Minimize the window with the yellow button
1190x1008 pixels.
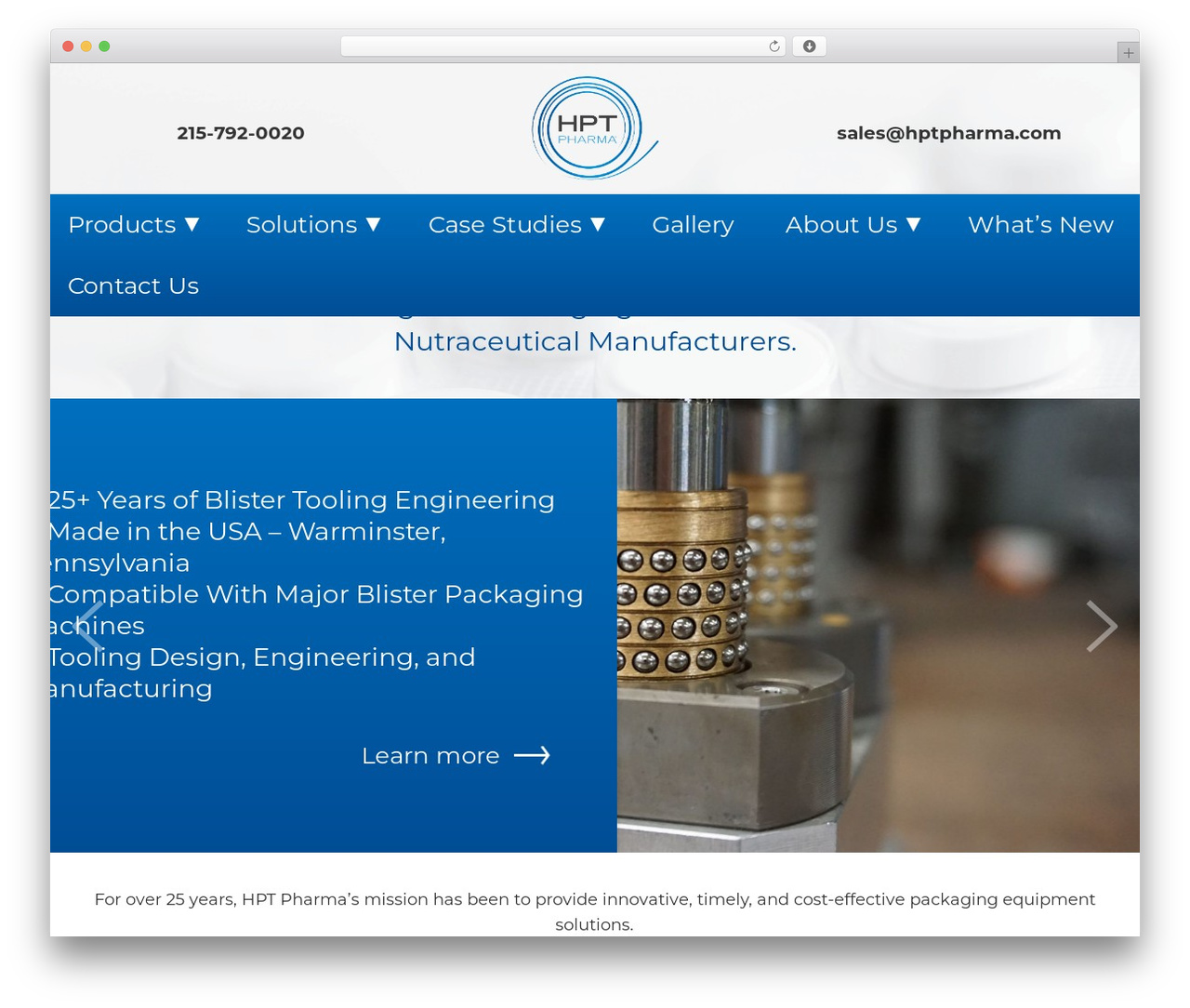[86, 46]
